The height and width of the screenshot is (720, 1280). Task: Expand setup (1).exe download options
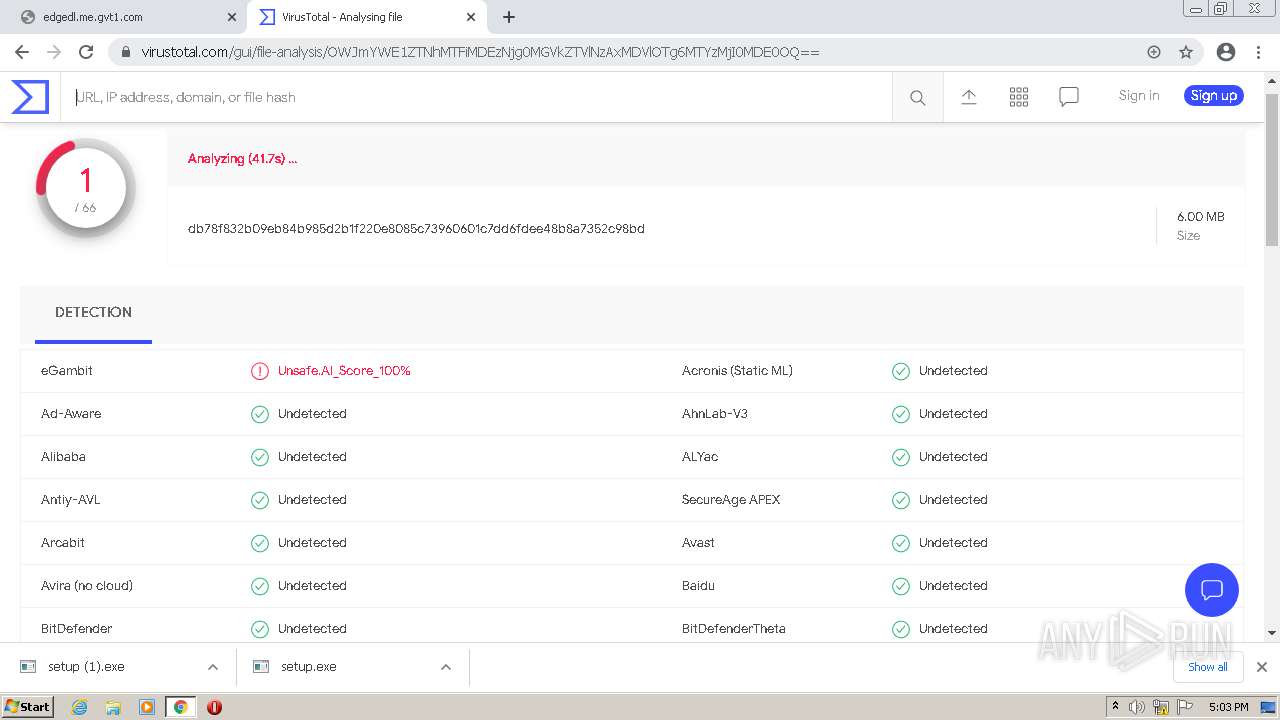[213, 667]
